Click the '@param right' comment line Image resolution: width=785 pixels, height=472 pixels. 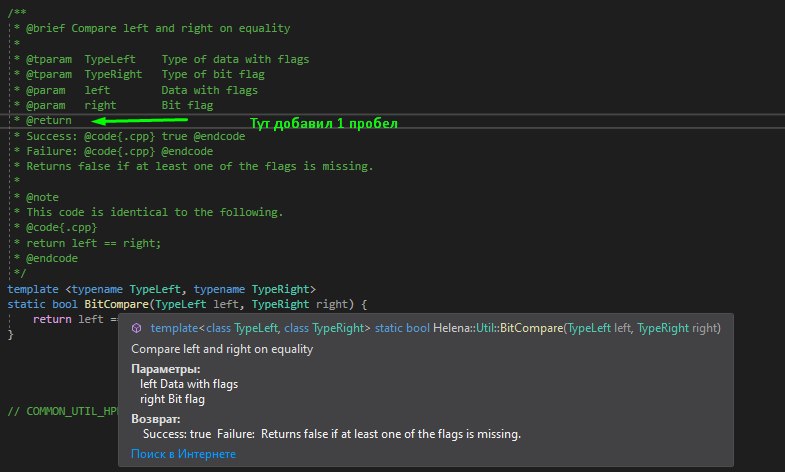tap(120, 105)
